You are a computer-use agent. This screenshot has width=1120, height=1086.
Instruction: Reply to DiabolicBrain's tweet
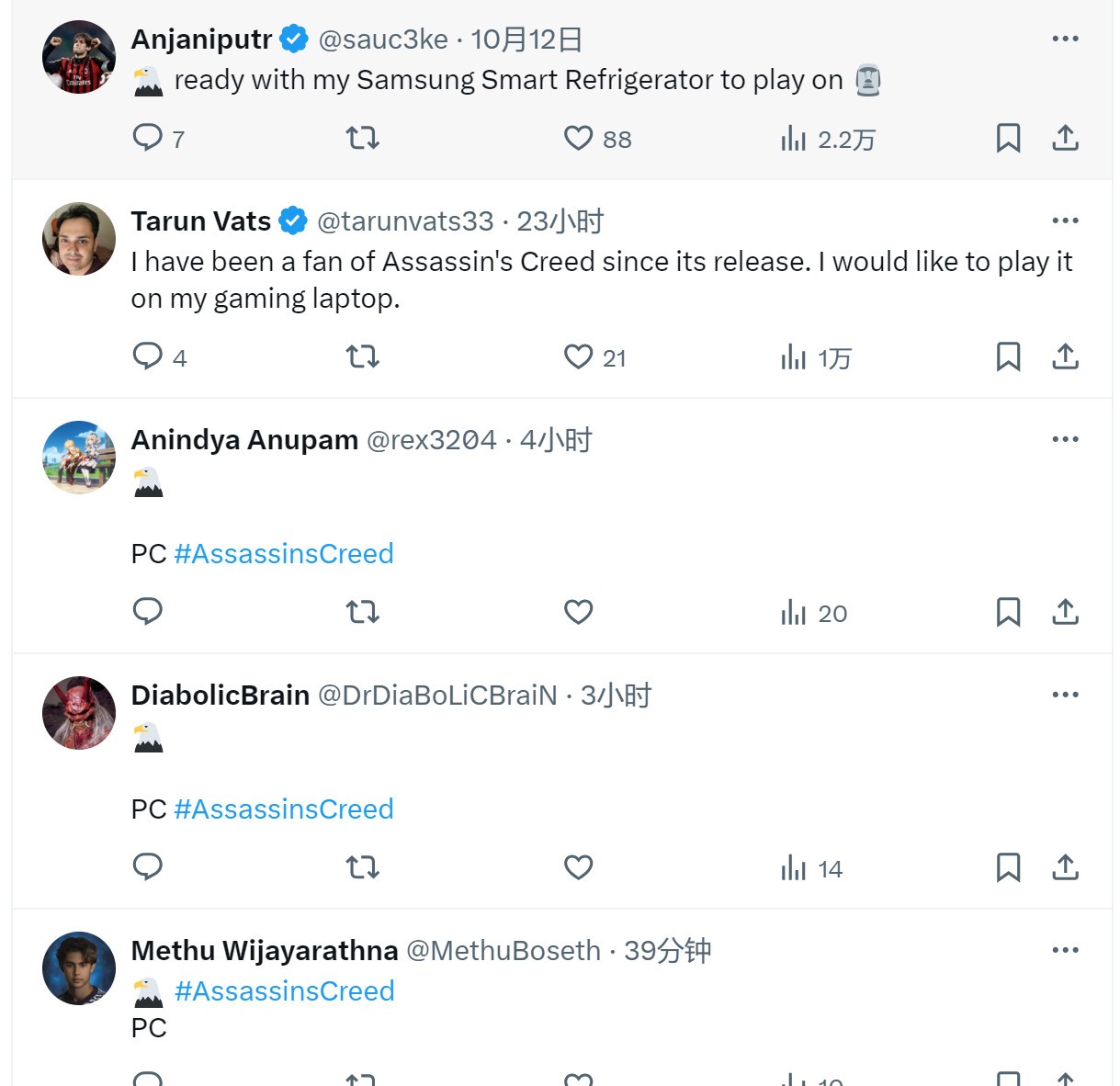pyautogui.click(x=148, y=867)
